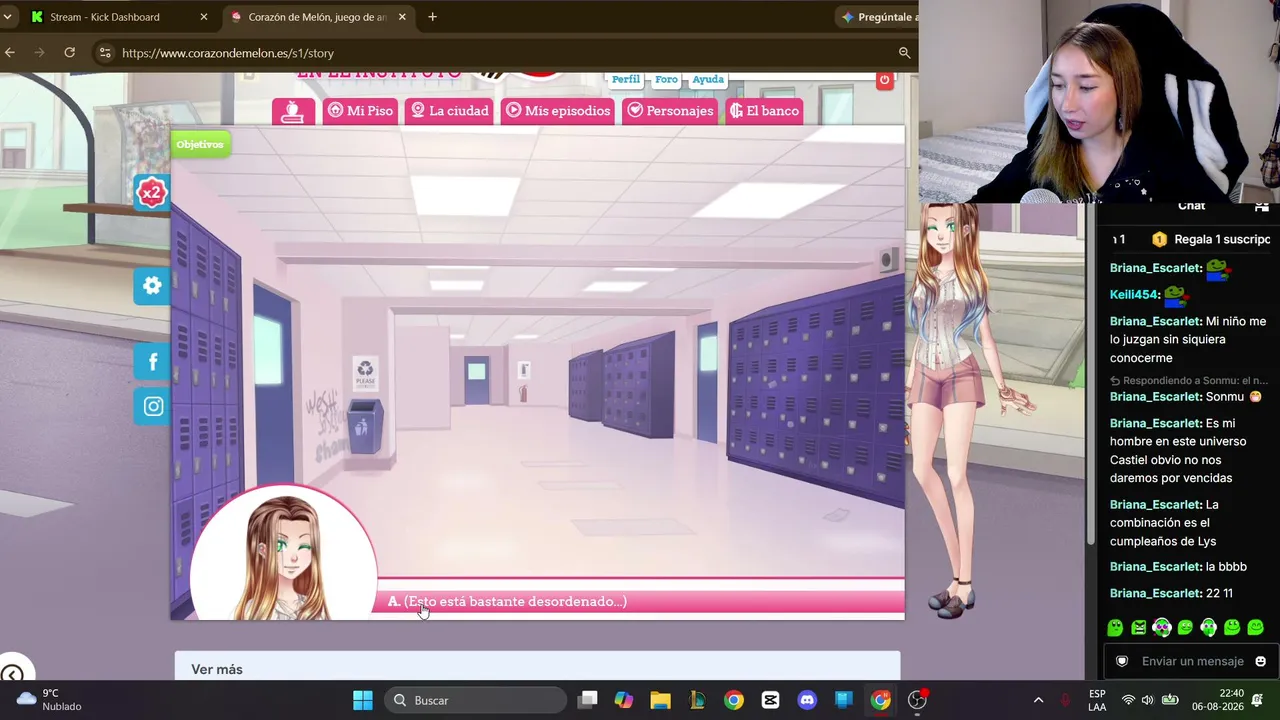
Task: Click the Regala 1 suscripción banner
Action: pyautogui.click(x=1210, y=239)
